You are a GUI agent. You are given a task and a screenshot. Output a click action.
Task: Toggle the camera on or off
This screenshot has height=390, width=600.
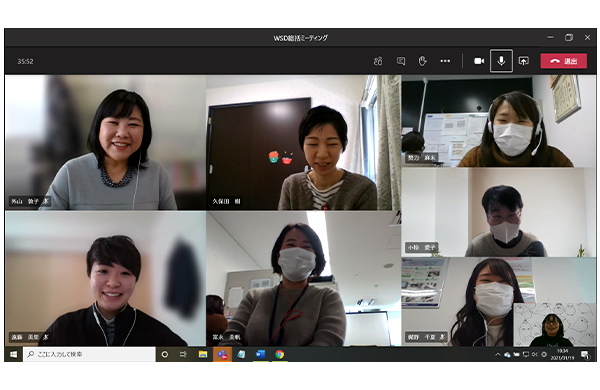pyautogui.click(x=479, y=61)
